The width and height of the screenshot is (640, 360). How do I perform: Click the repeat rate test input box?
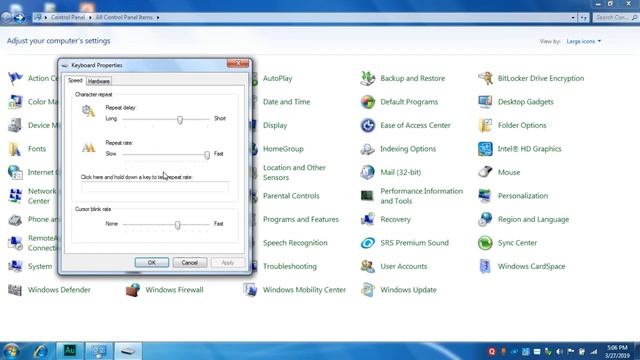click(x=155, y=187)
